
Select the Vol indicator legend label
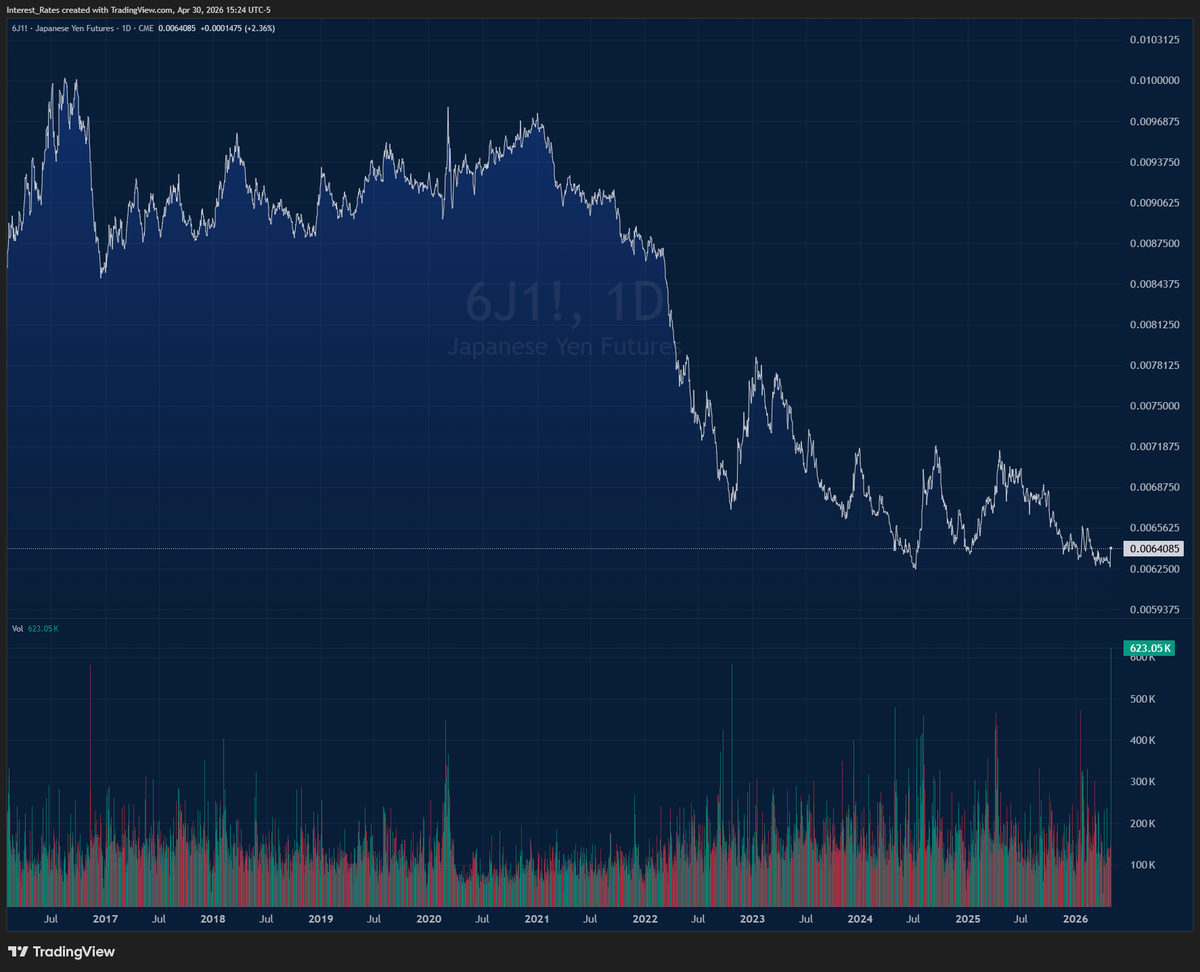point(17,628)
